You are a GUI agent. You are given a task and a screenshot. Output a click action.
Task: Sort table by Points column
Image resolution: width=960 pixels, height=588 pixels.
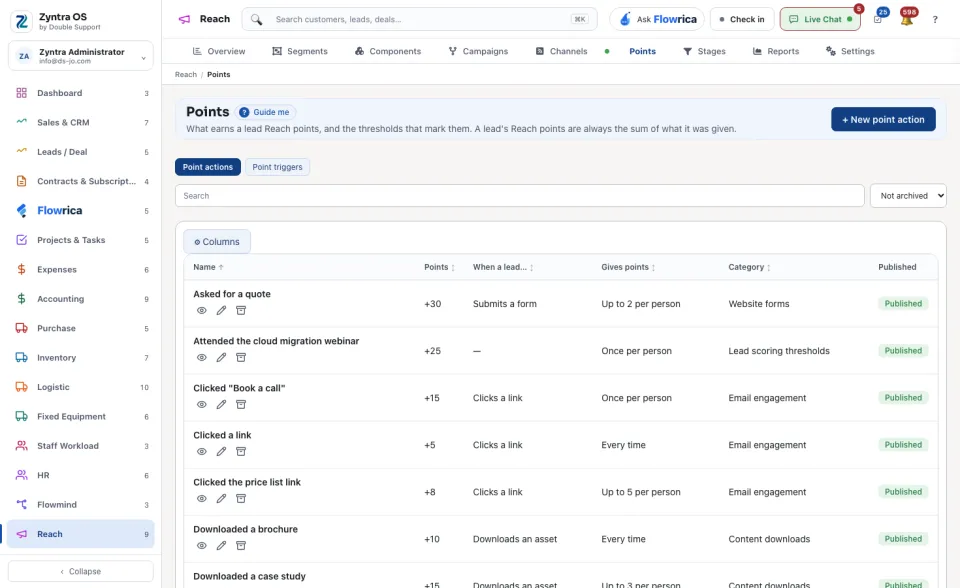(439, 267)
